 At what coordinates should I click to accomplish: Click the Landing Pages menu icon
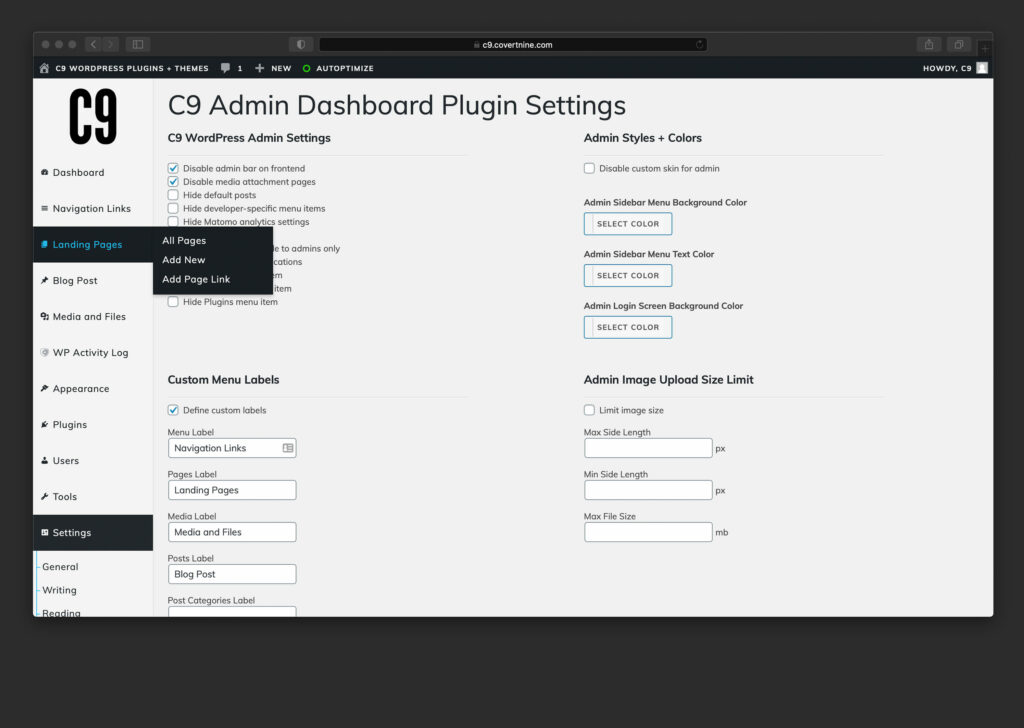(44, 244)
